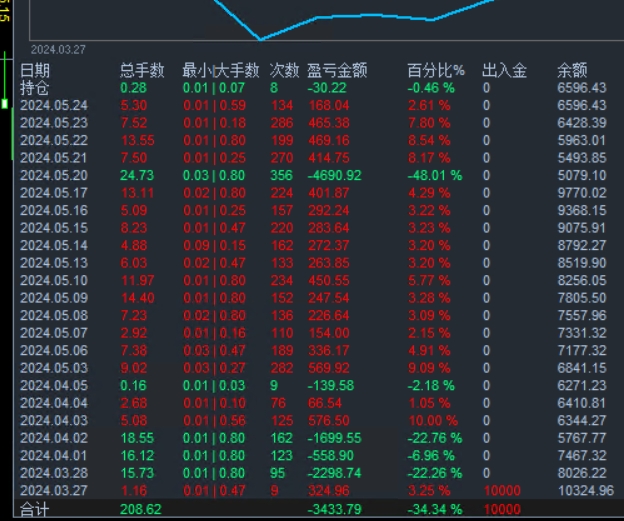The width and height of the screenshot is (624, 521).
Task: Click the lot range 0.09 | 0.15
Action: (x=214, y=246)
